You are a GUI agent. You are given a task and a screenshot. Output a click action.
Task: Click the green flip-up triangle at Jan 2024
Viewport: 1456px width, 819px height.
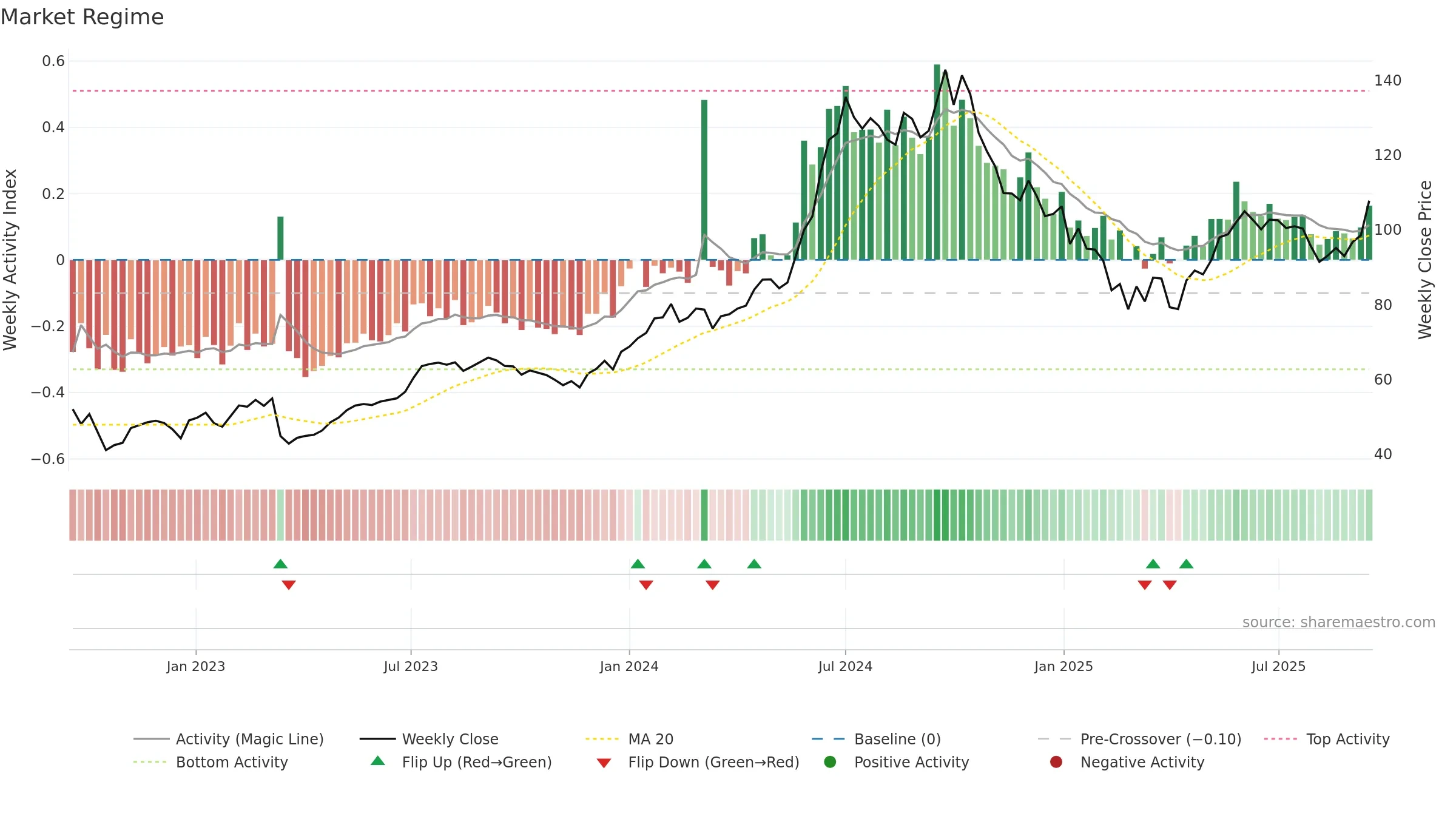[x=638, y=564]
